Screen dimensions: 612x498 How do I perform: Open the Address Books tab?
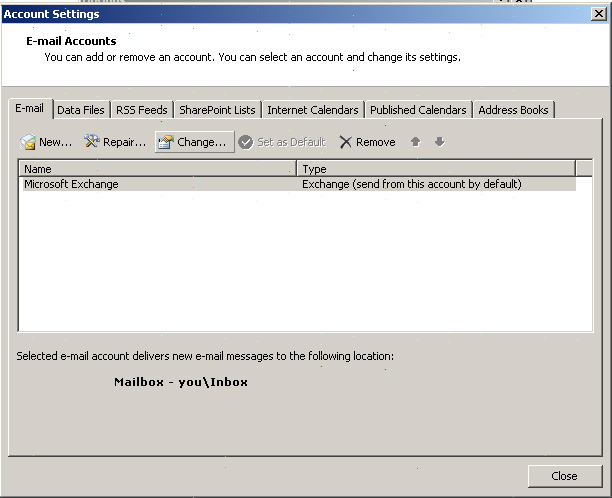point(513,110)
